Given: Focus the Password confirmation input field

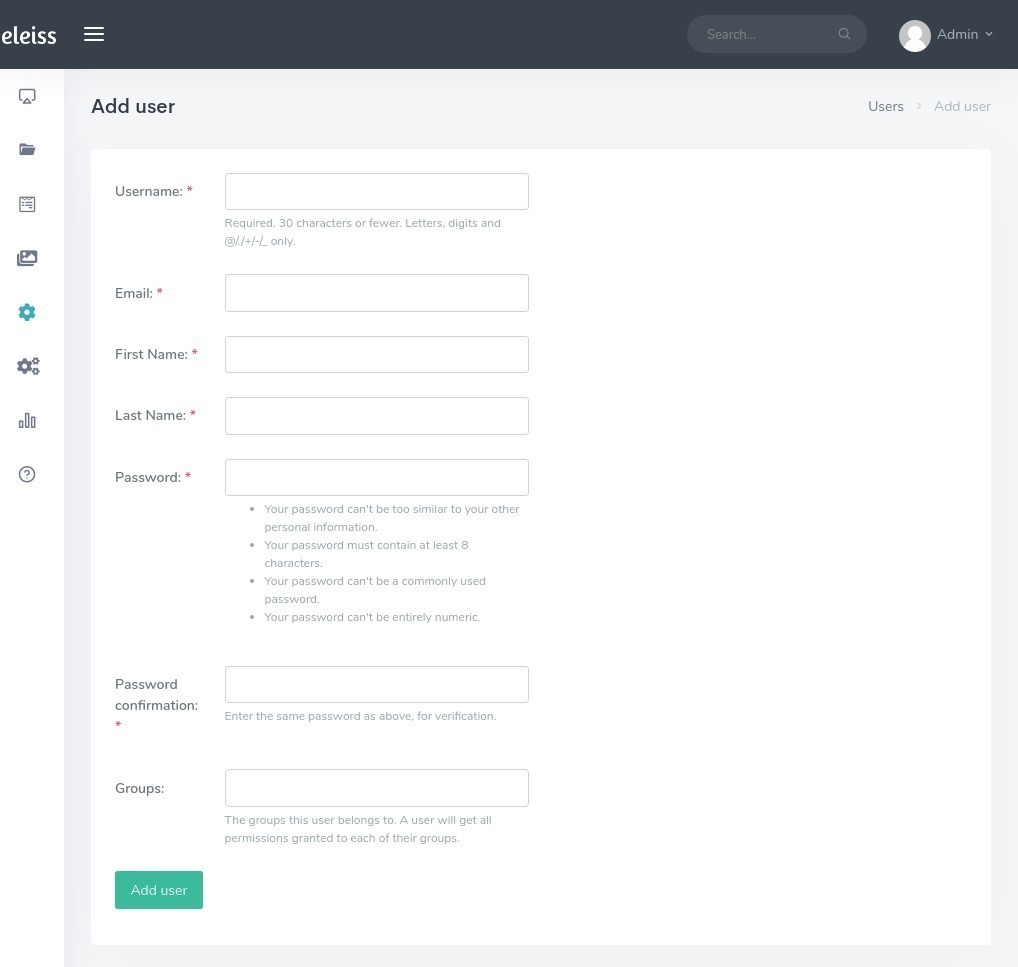Looking at the screenshot, I should [377, 684].
